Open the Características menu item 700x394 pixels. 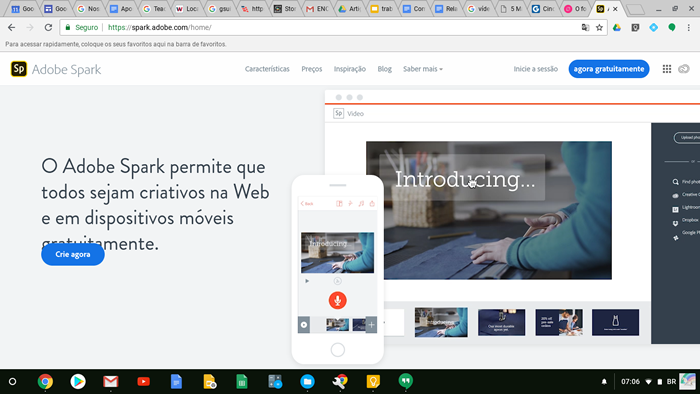click(x=267, y=69)
